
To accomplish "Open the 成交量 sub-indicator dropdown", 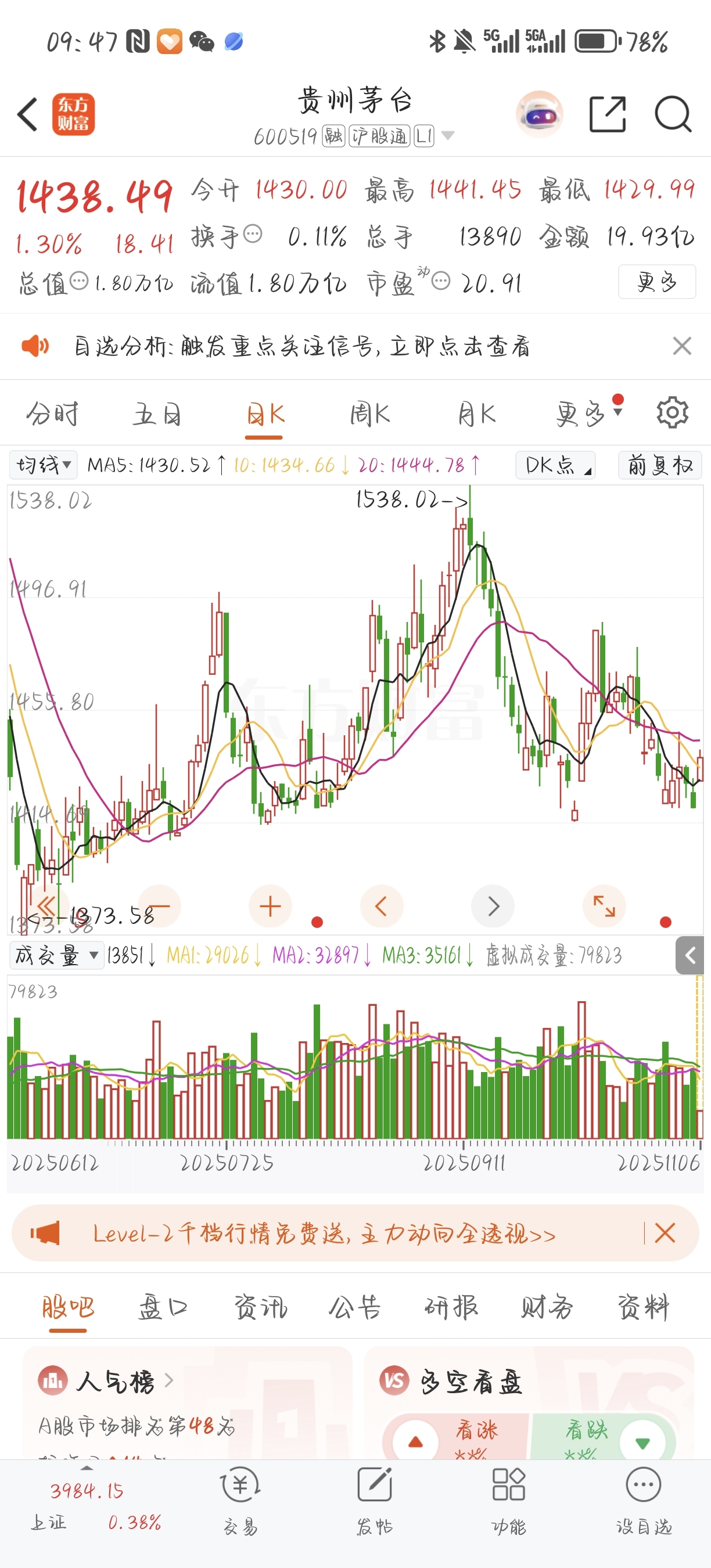I will 56,955.
